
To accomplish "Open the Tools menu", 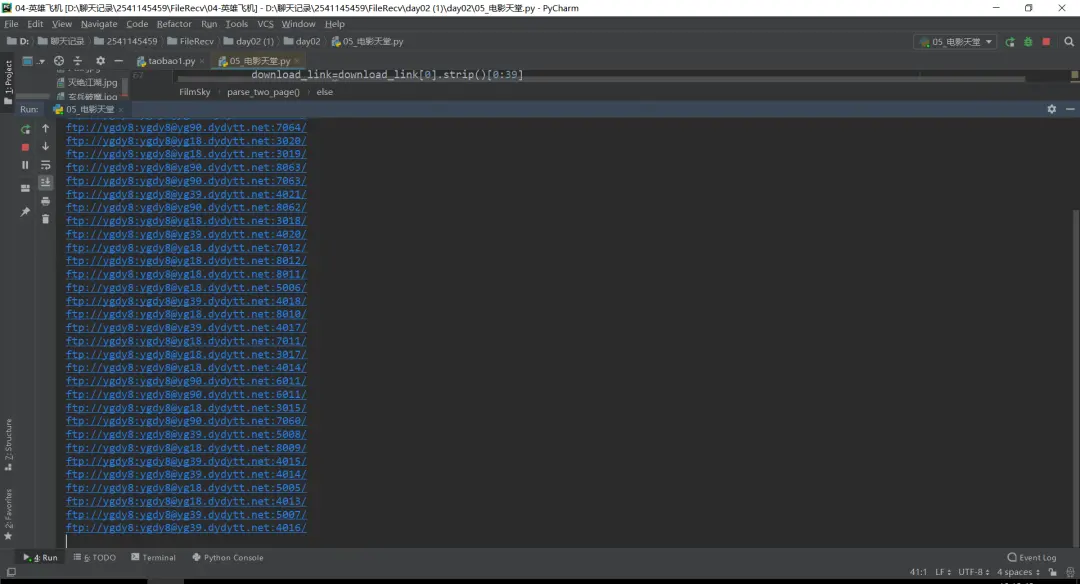I will pyautogui.click(x=236, y=23).
